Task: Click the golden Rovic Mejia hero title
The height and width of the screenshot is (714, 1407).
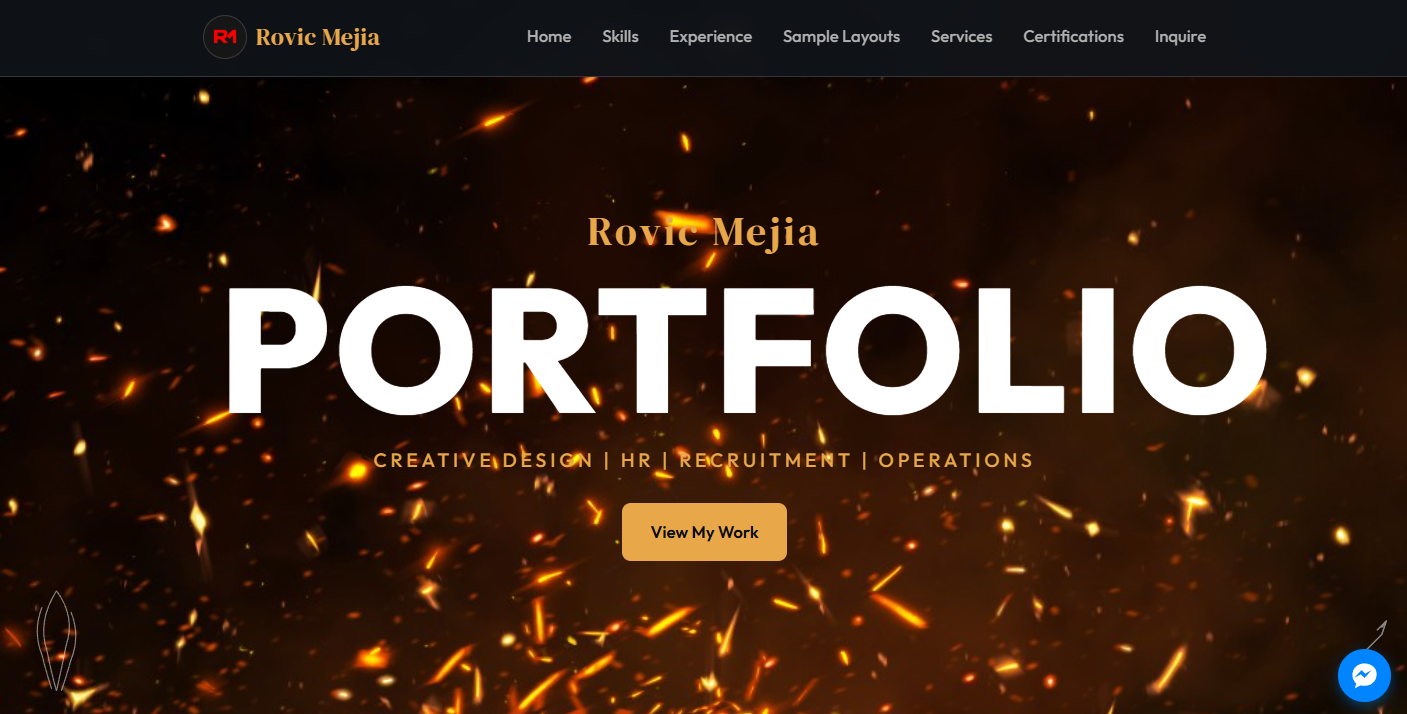Action: [x=703, y=232]
